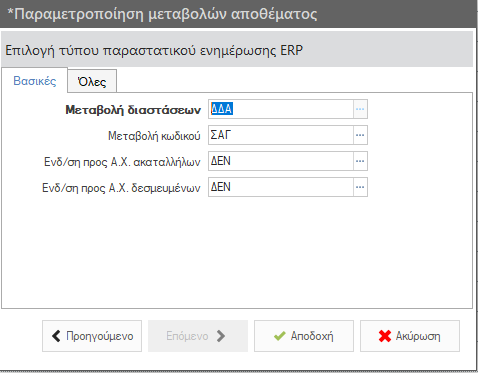Open lookup for Ενδ/ση προς Α.Χ. ακαταλλήλων
This screenshot has width=478, height=373.
(360, 161)
